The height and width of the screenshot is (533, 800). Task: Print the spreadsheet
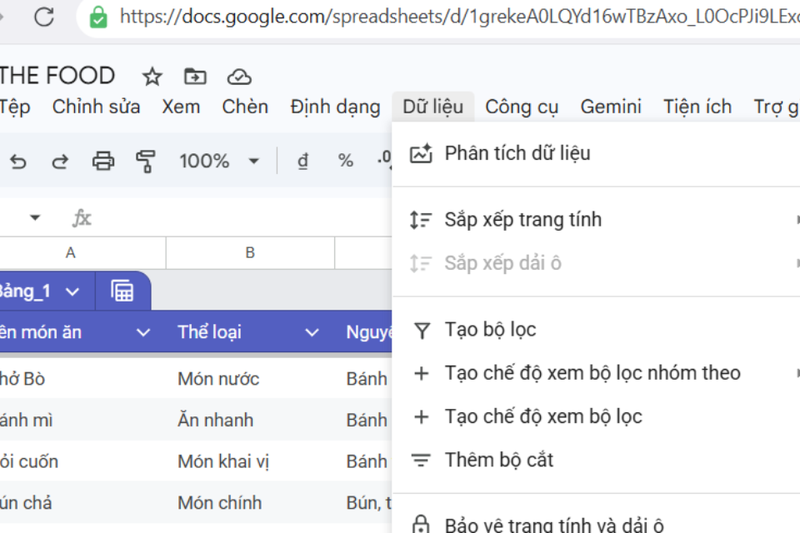coord(103,161)
